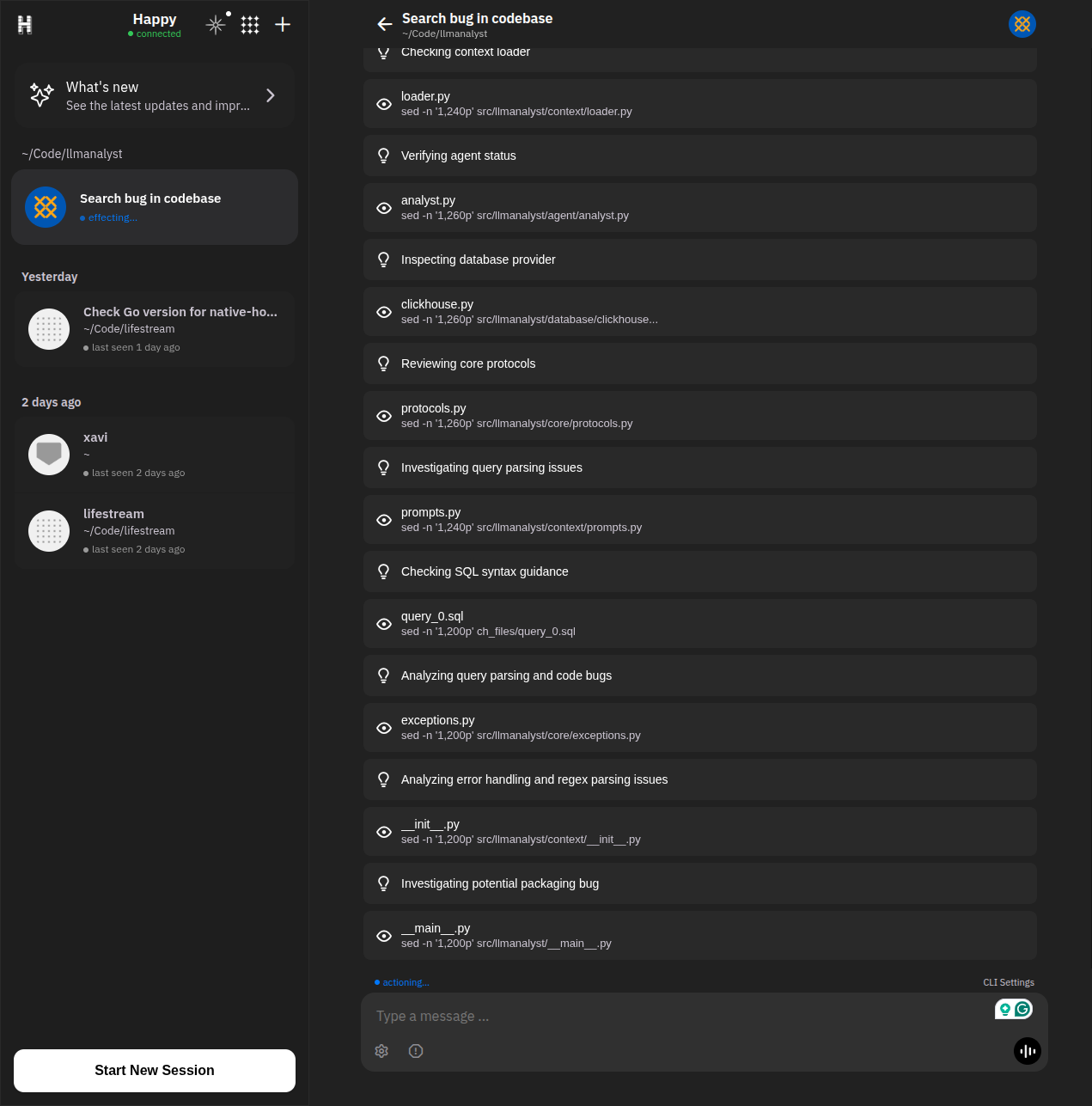Toggle visibility of loader.py output
The height and width of the screenshot is (1106, 1092).
point(384,103)
